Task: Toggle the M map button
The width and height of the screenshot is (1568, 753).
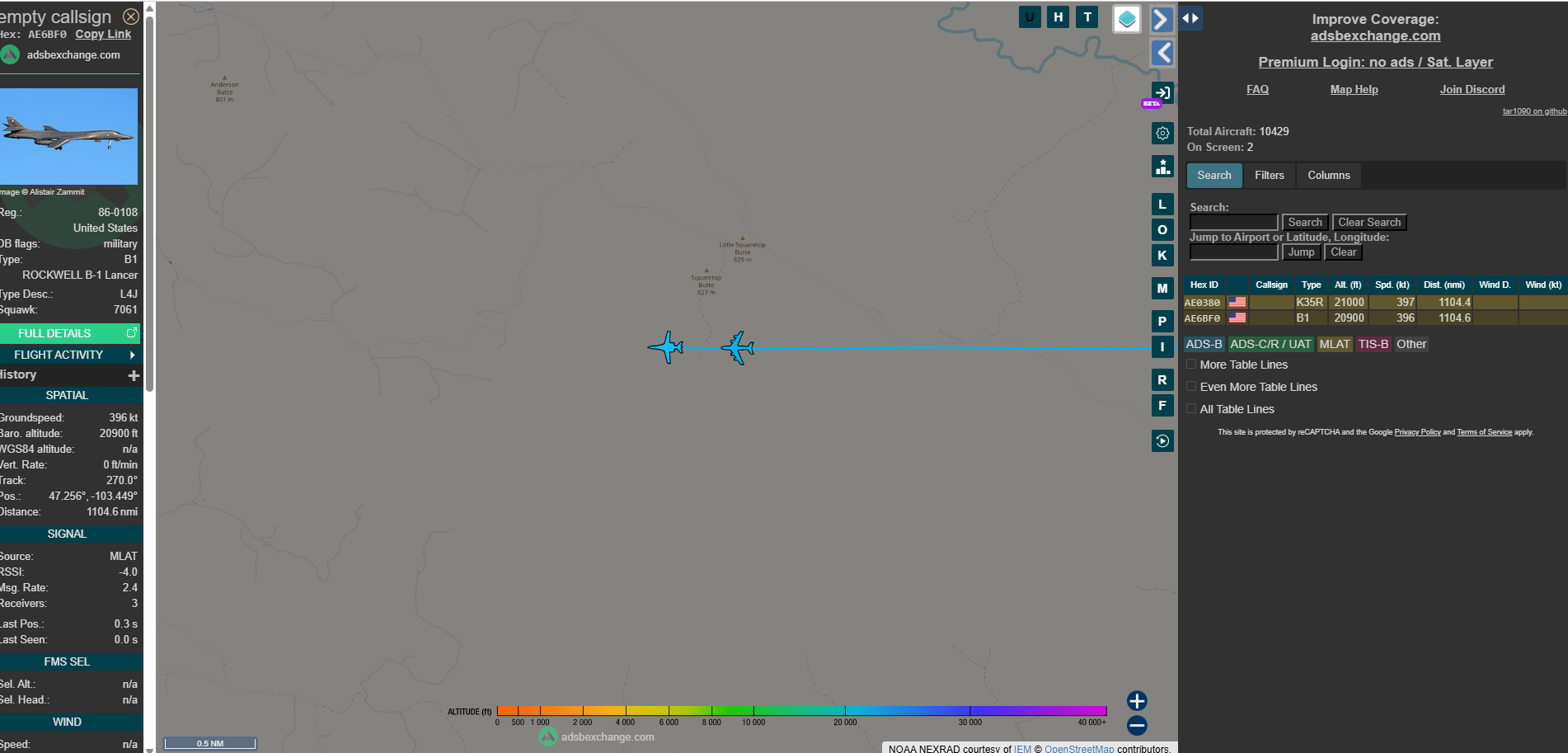Action: (1162, 289)
